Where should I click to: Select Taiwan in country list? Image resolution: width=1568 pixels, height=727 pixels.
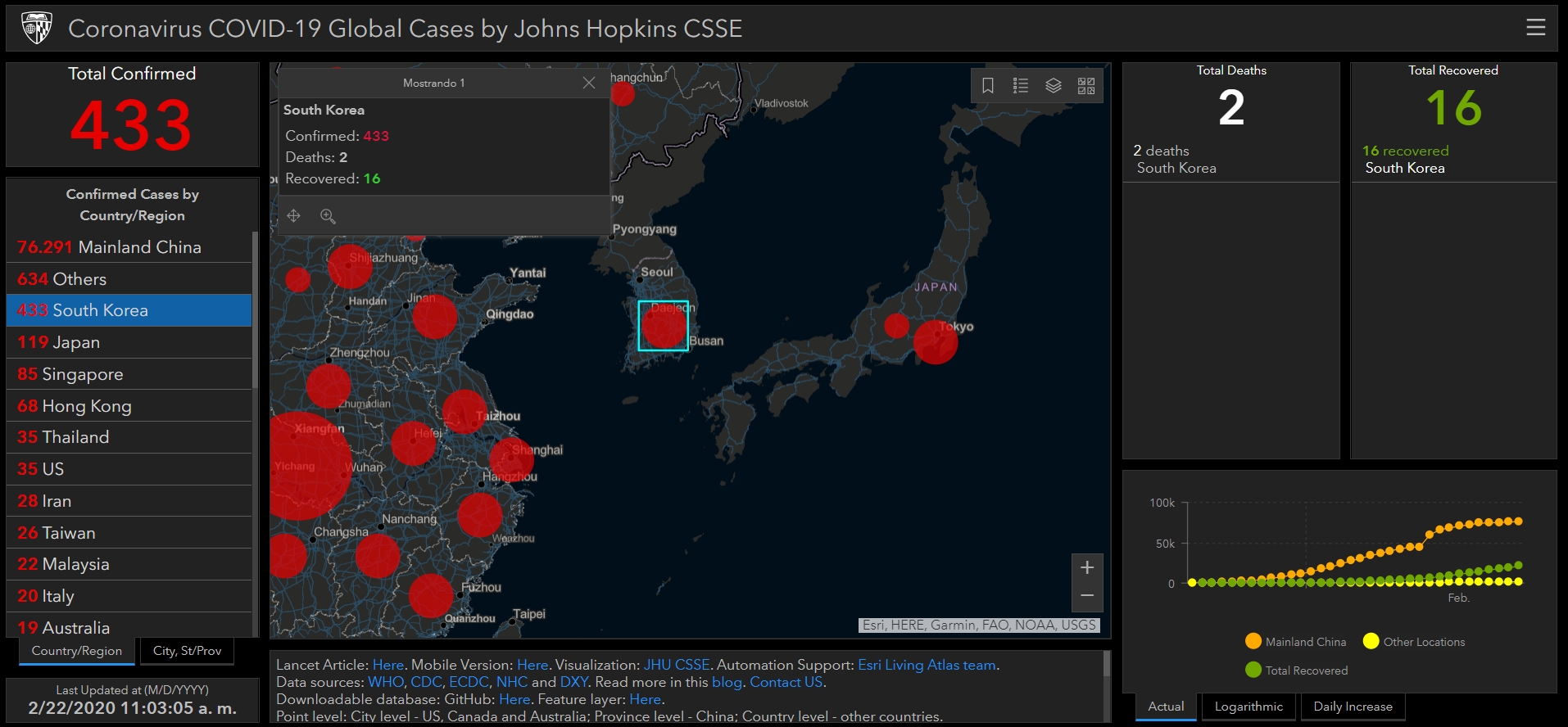(129, 533)
